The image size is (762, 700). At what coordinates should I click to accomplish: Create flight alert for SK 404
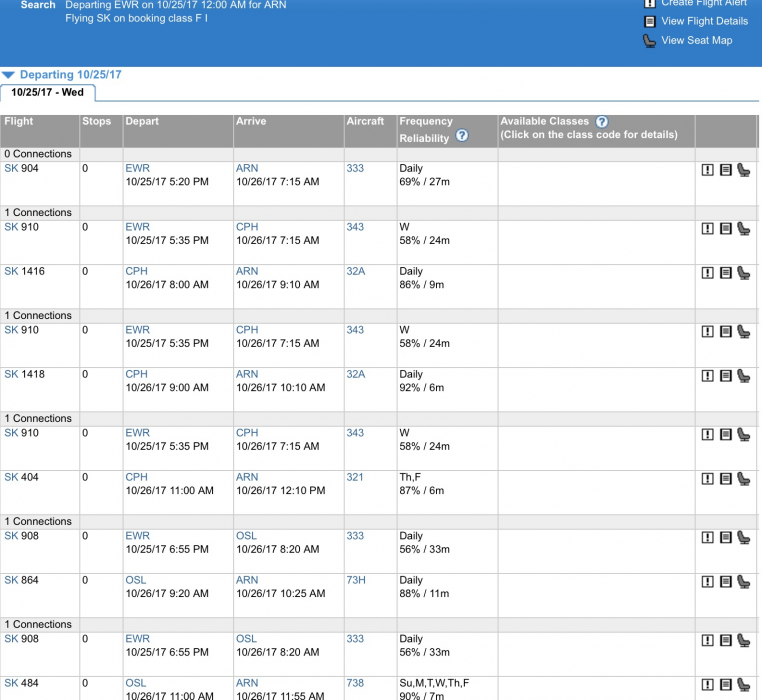(x=708, y=479)
